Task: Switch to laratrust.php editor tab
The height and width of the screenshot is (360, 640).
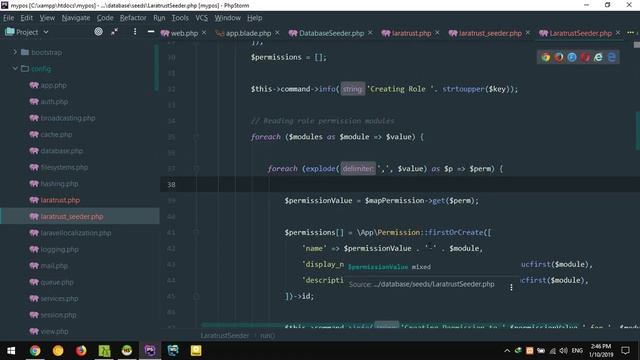Action: pyautogui.click(x=407, y=33)
